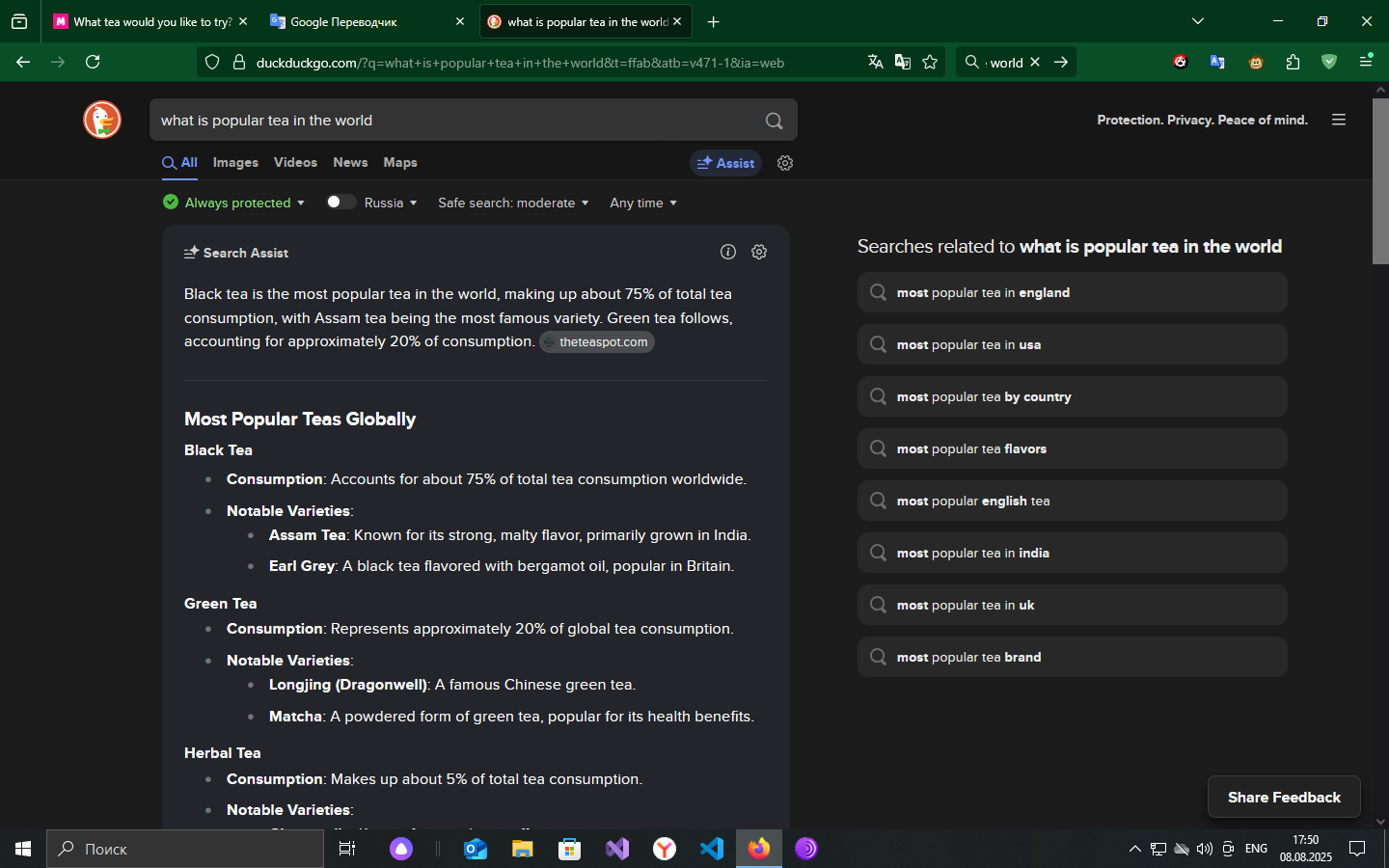Click the page vertical scrollbar thumb

tap(1380, 180)
